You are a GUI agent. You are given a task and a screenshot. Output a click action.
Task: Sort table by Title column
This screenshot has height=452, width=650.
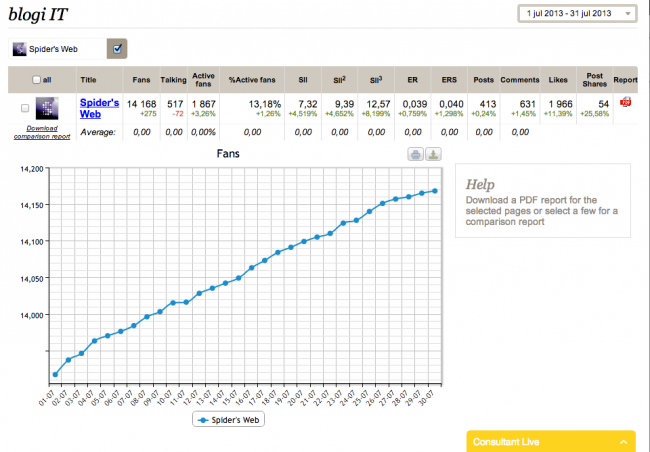88,80
